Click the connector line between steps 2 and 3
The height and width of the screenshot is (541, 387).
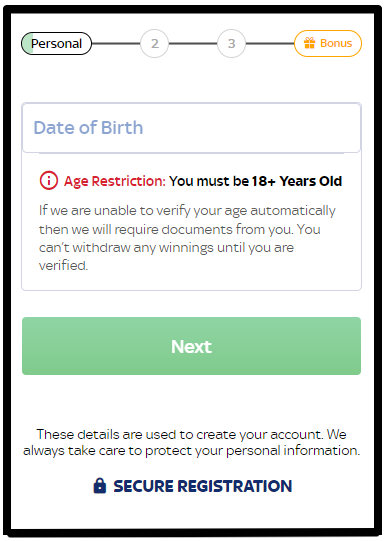pyautogui.click(x=193, y=43)
